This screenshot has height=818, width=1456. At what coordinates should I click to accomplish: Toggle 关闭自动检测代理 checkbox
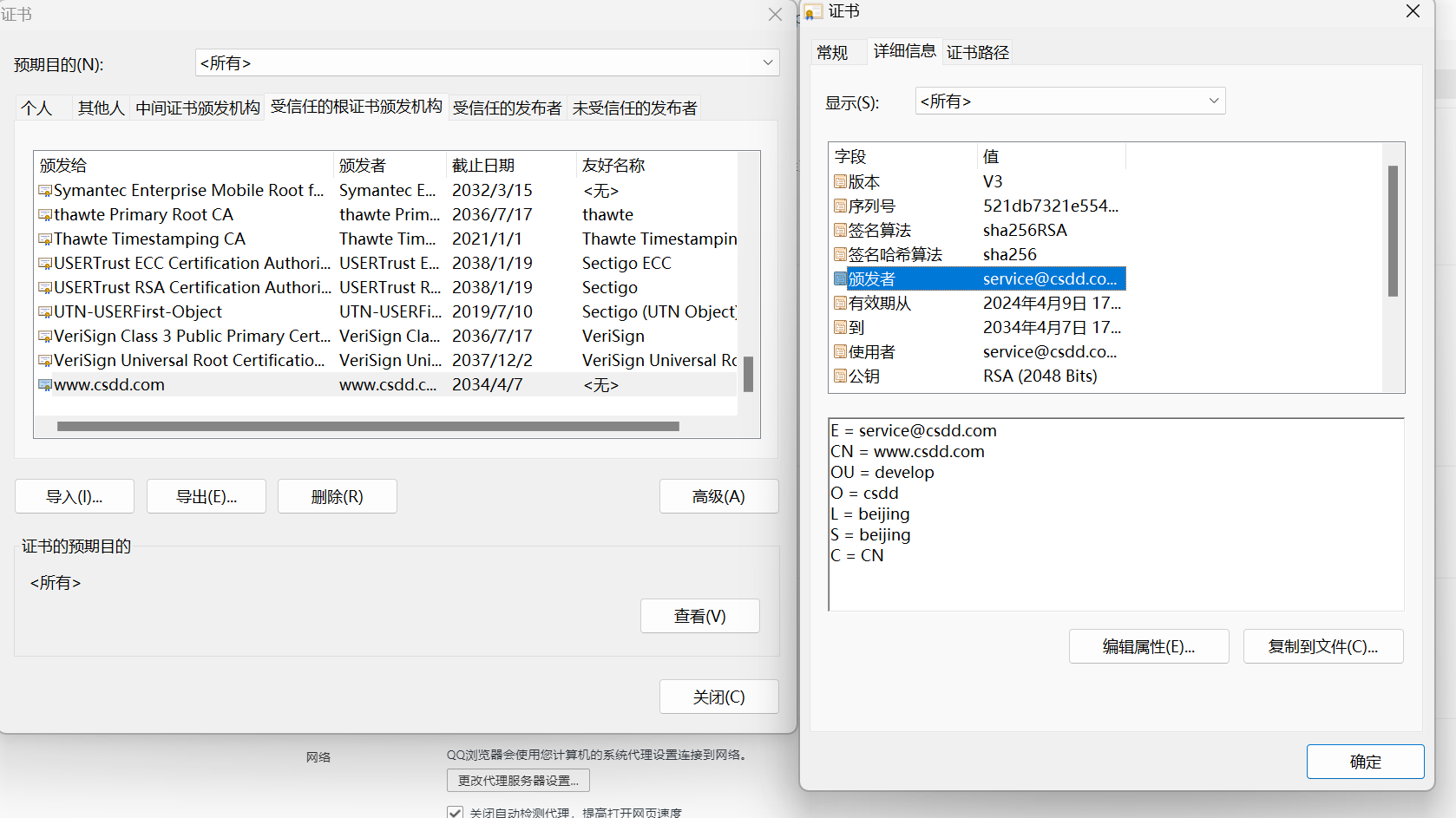pos(455,813)
